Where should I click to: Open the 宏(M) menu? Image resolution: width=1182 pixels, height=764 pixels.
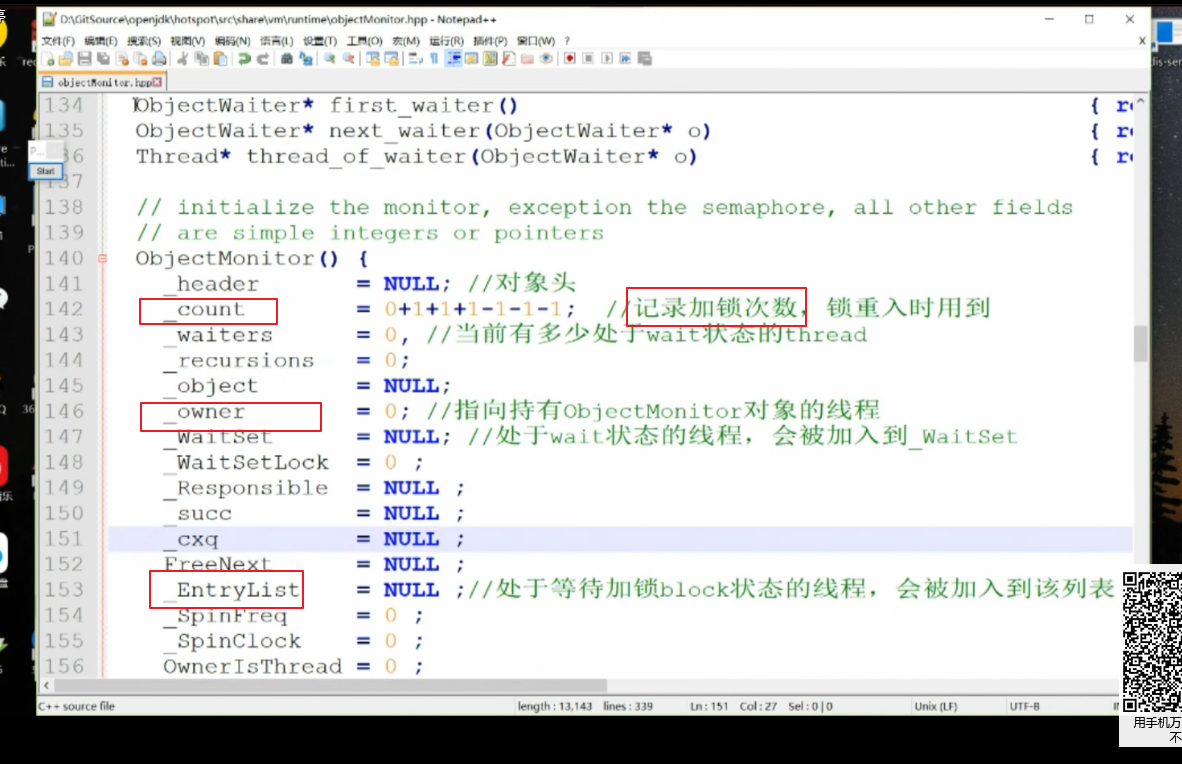coord(406,41)
